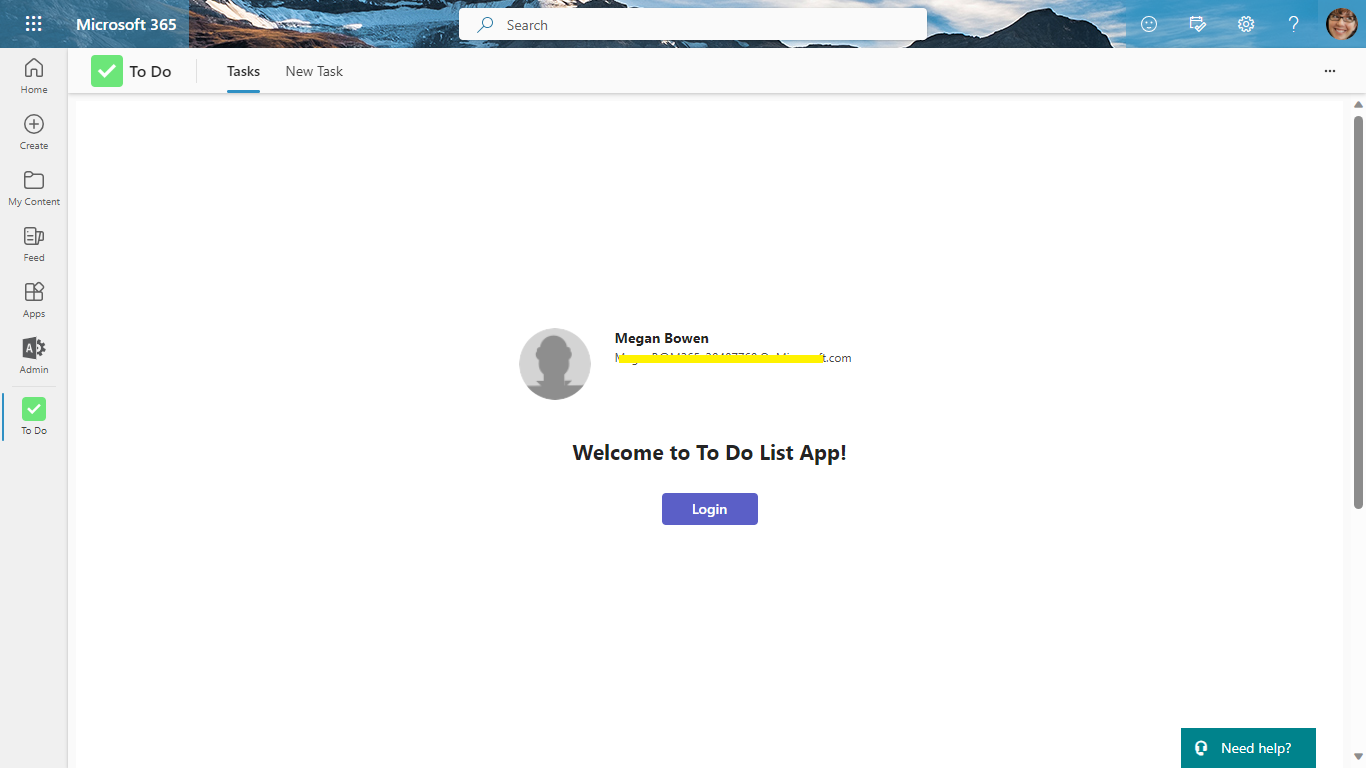Open the Microsoft 365 app launcher waffle

[x=33, y=24]
